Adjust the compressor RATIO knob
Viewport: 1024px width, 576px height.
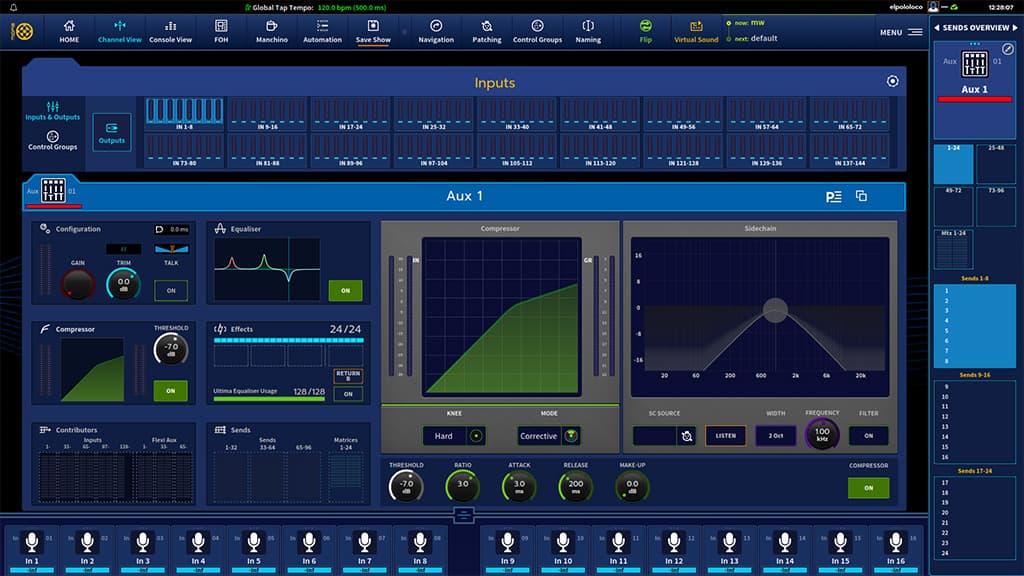463,487
